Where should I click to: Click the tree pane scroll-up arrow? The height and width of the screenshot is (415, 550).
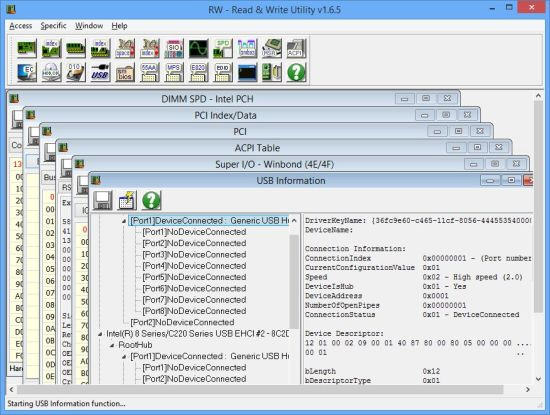[294, 221]
